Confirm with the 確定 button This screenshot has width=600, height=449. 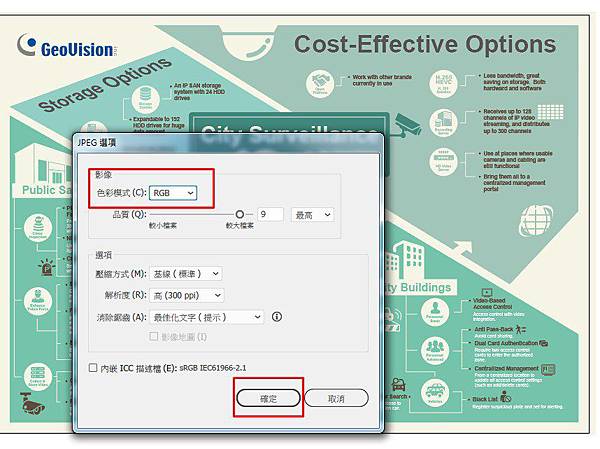coord(268,398)
